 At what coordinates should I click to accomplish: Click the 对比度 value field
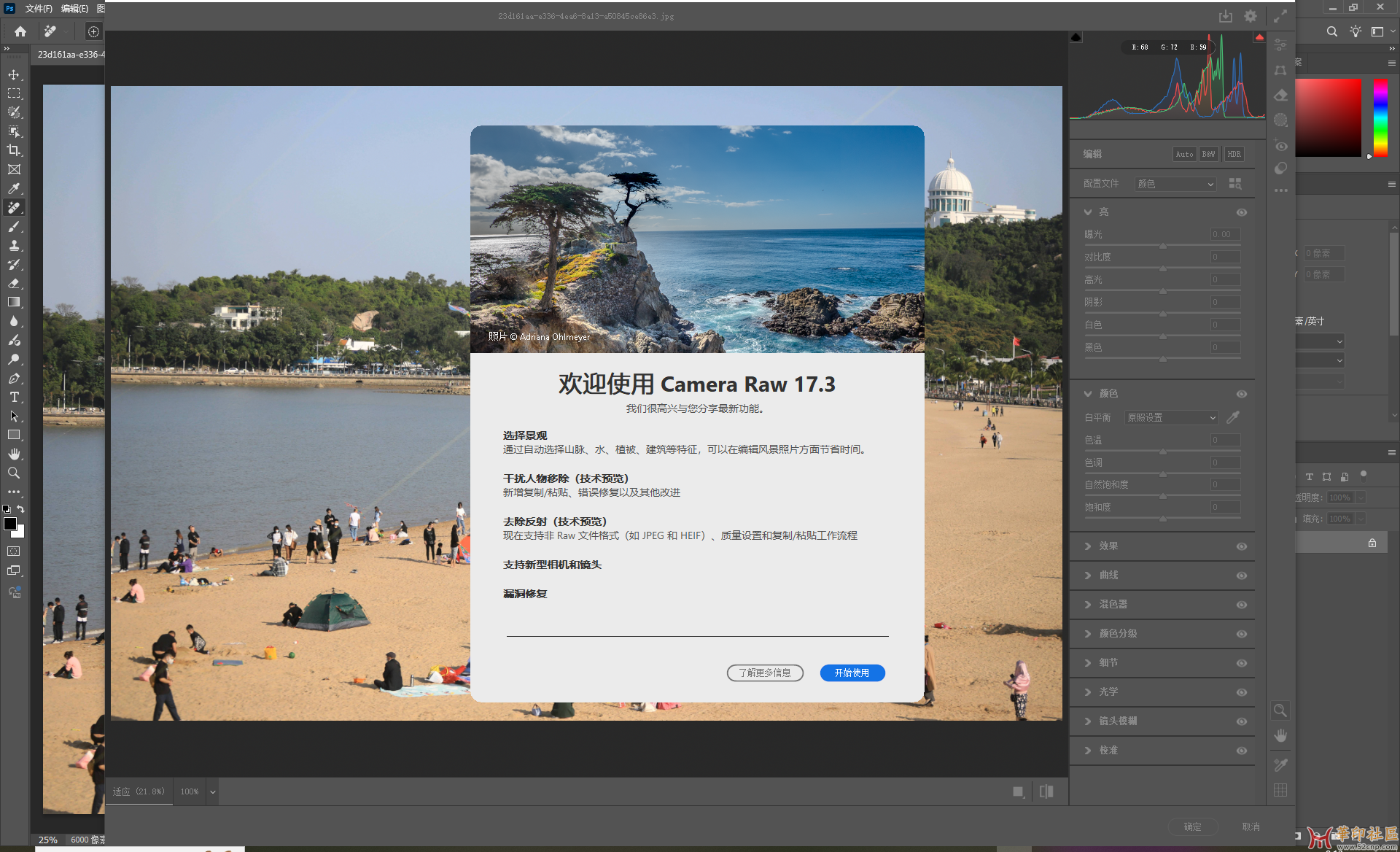point(1226,257)
